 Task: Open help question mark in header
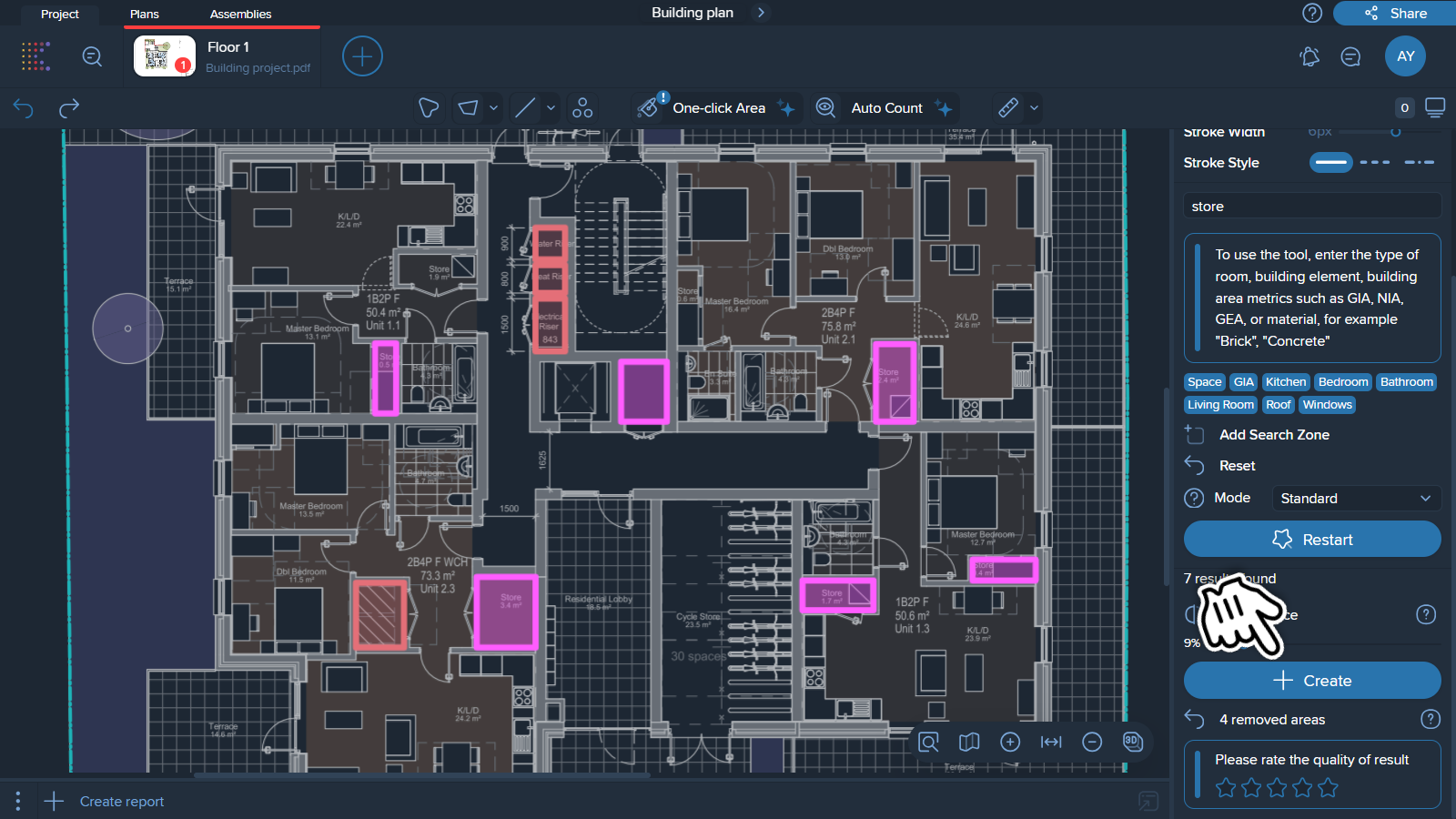tap(1312, 13)
